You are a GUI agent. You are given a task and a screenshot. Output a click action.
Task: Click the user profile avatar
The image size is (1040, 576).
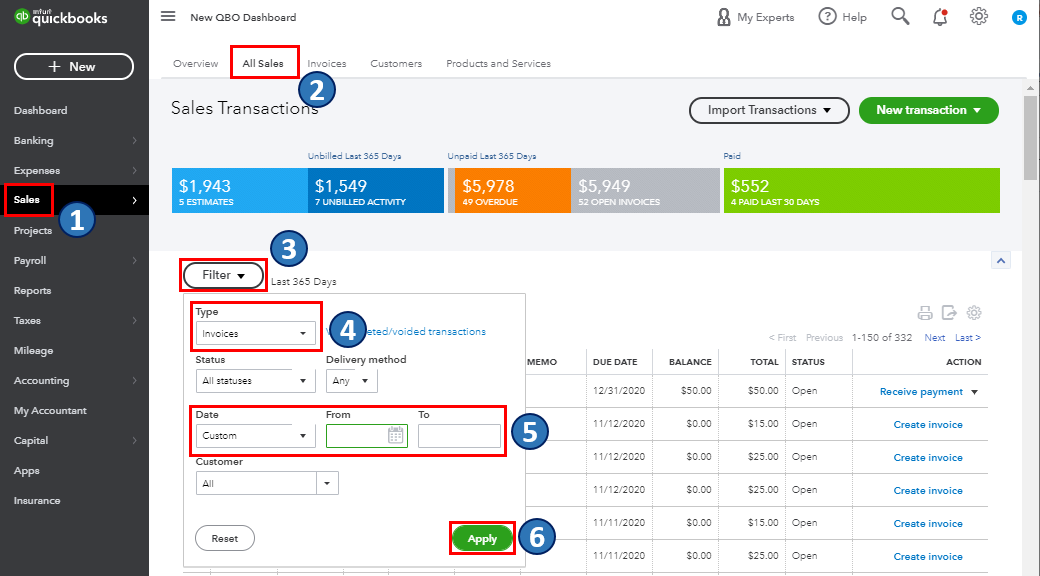coord(1018,17)
